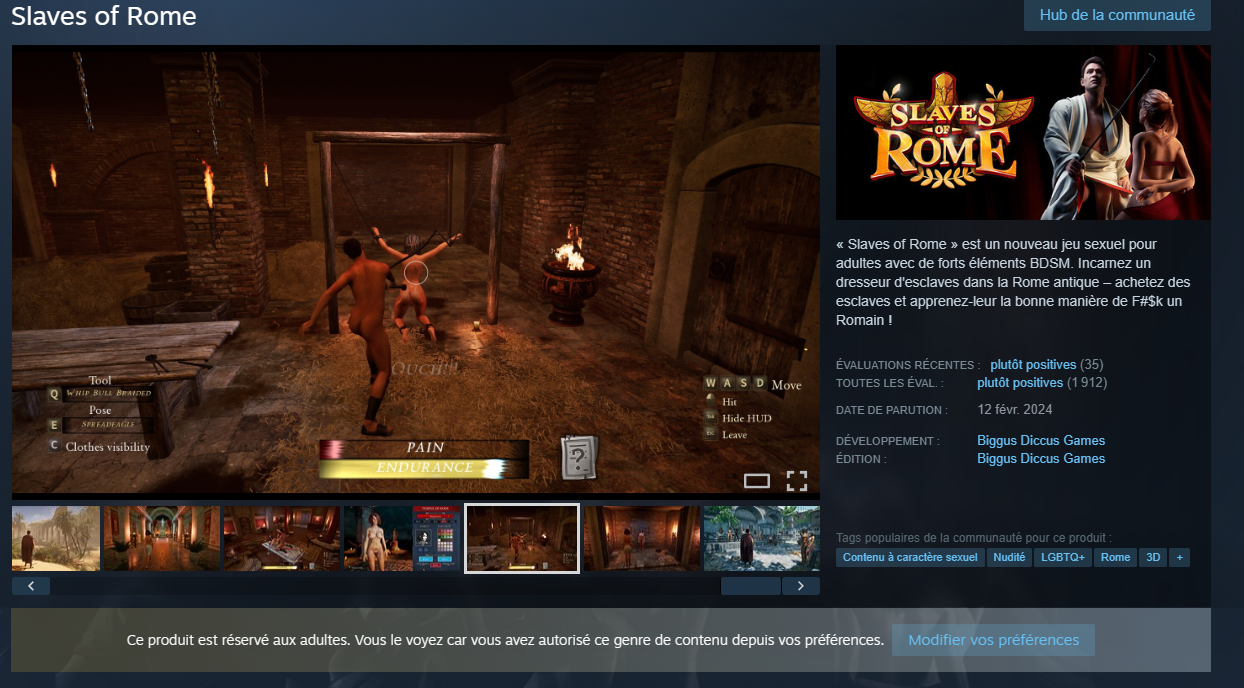Image resolution: width=1244 pixels, height=688 pixels.
Task: Click the wide-view rectangle icon in viewer
Action: 757,481
